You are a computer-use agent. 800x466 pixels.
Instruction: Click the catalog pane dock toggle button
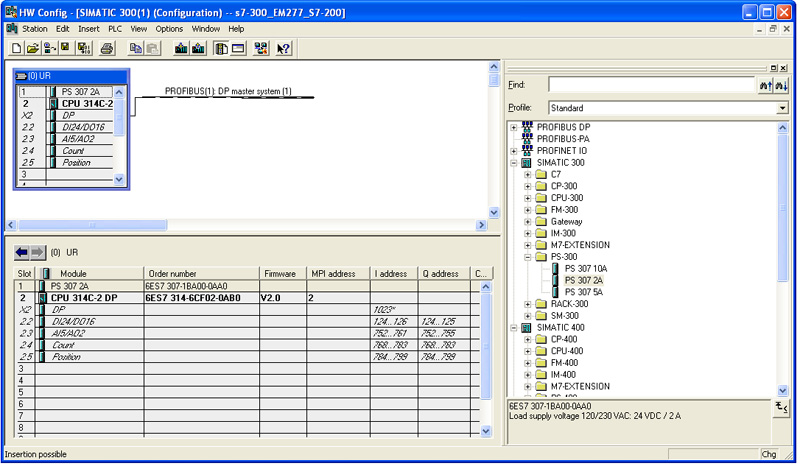click(x=774, y=68)
